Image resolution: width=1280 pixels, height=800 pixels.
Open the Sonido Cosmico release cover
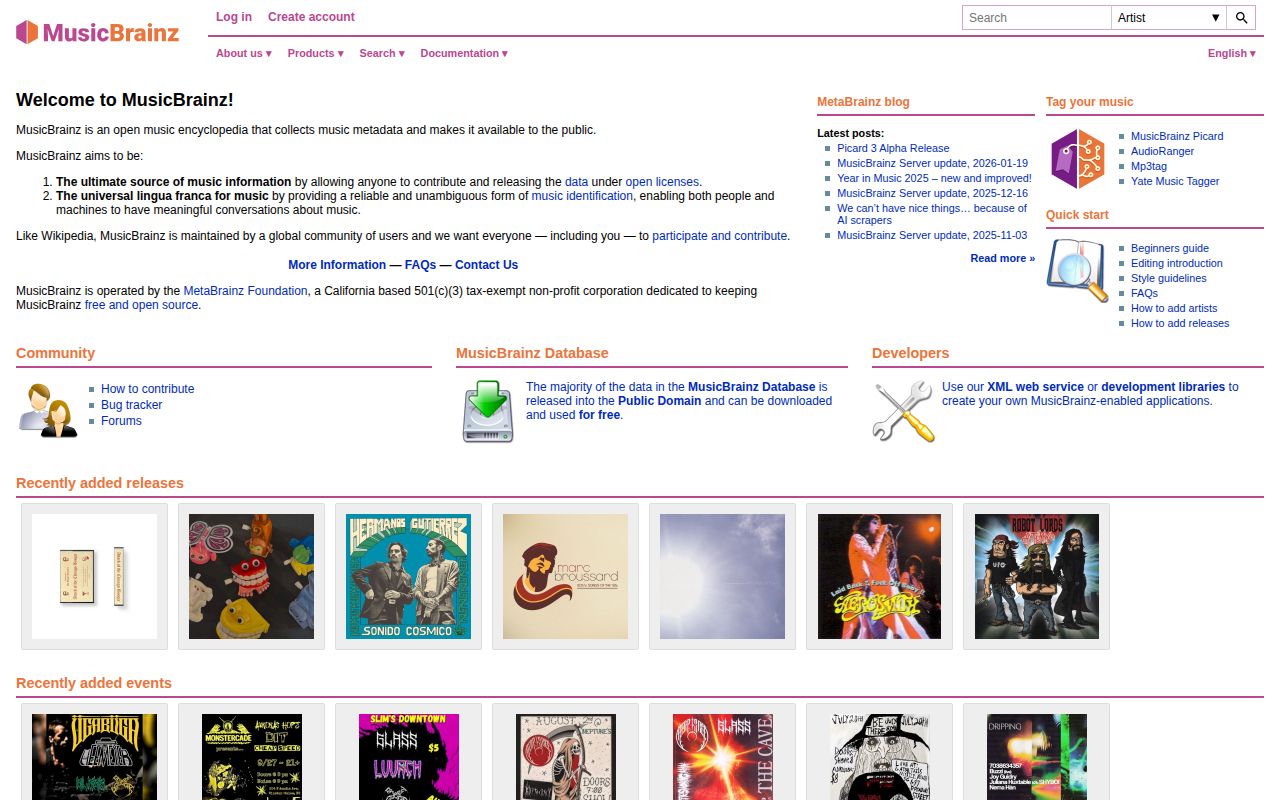[x=408, y=576]
